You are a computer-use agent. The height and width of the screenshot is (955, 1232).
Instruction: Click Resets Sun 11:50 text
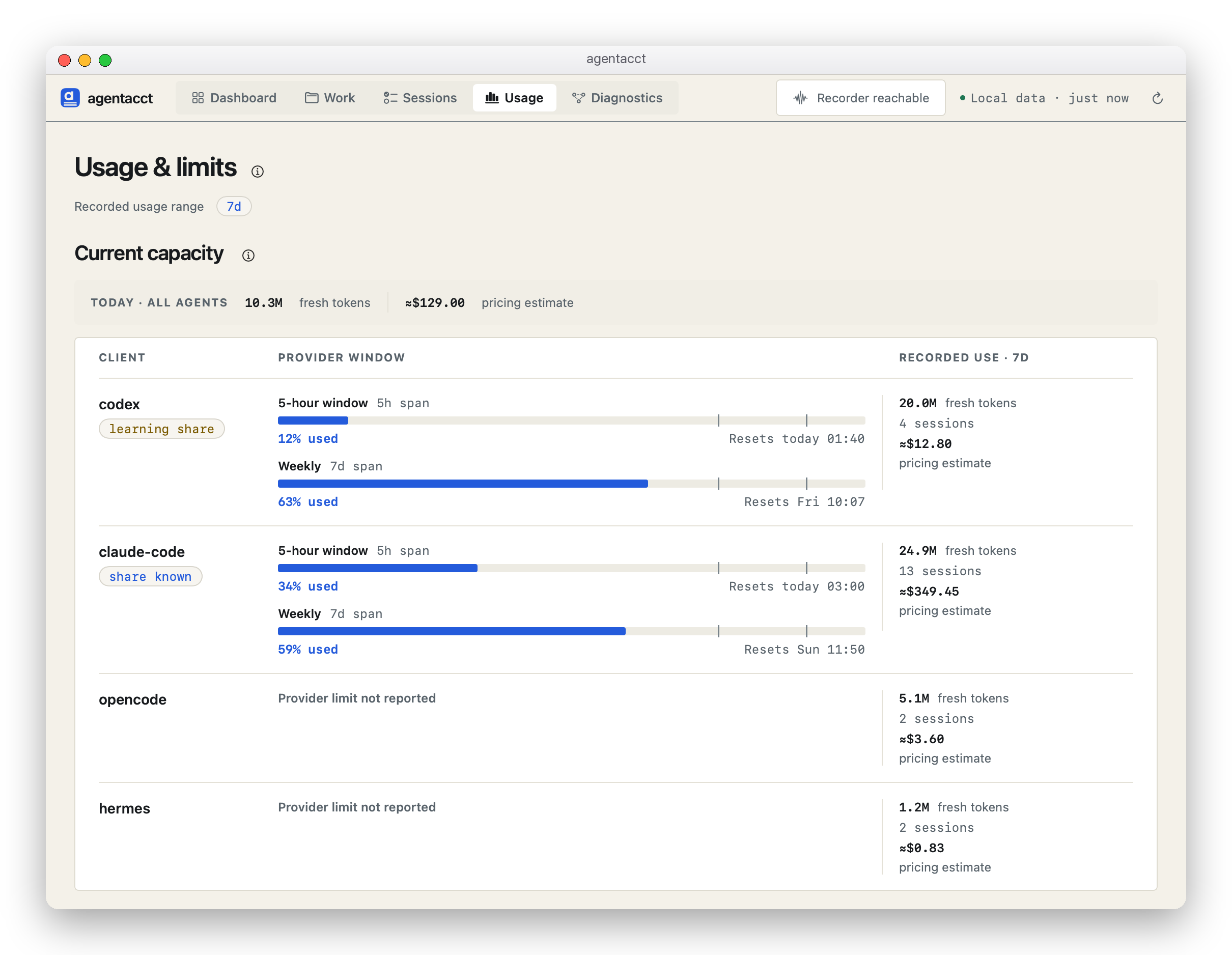click(x=804, y=650)
